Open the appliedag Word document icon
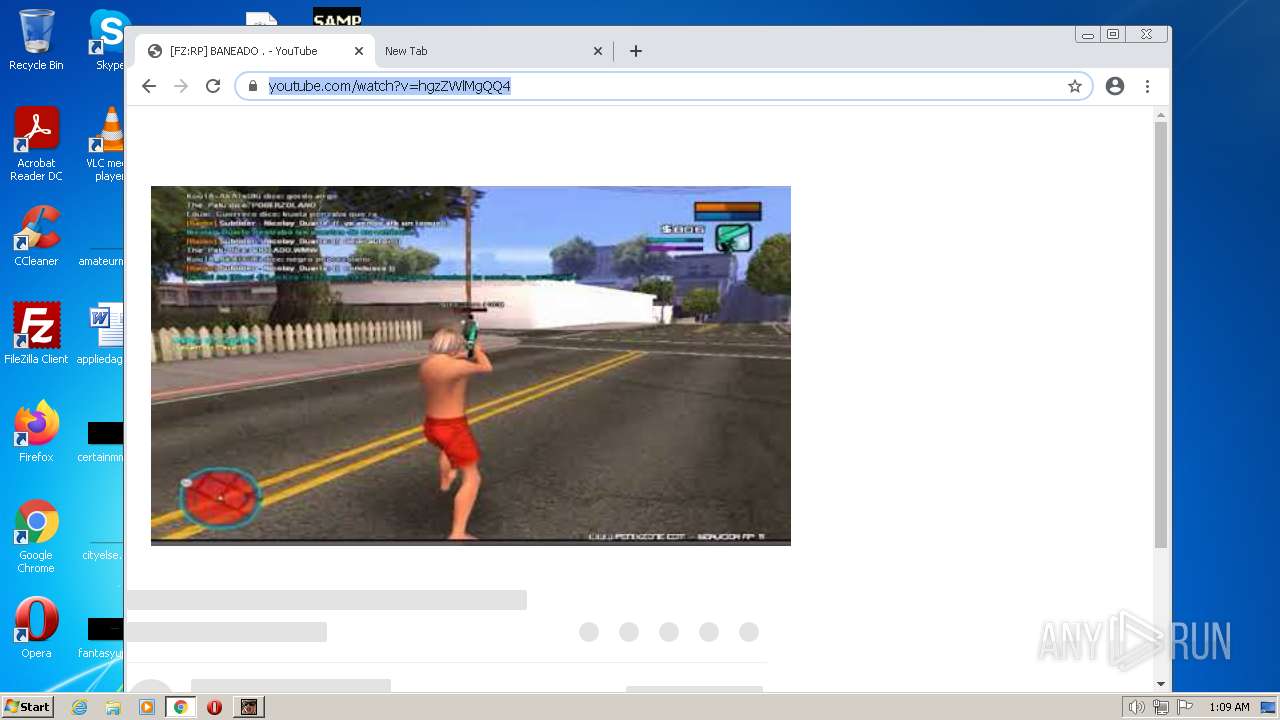Screen dimensions: 1280x720 (x=103, y=333)
